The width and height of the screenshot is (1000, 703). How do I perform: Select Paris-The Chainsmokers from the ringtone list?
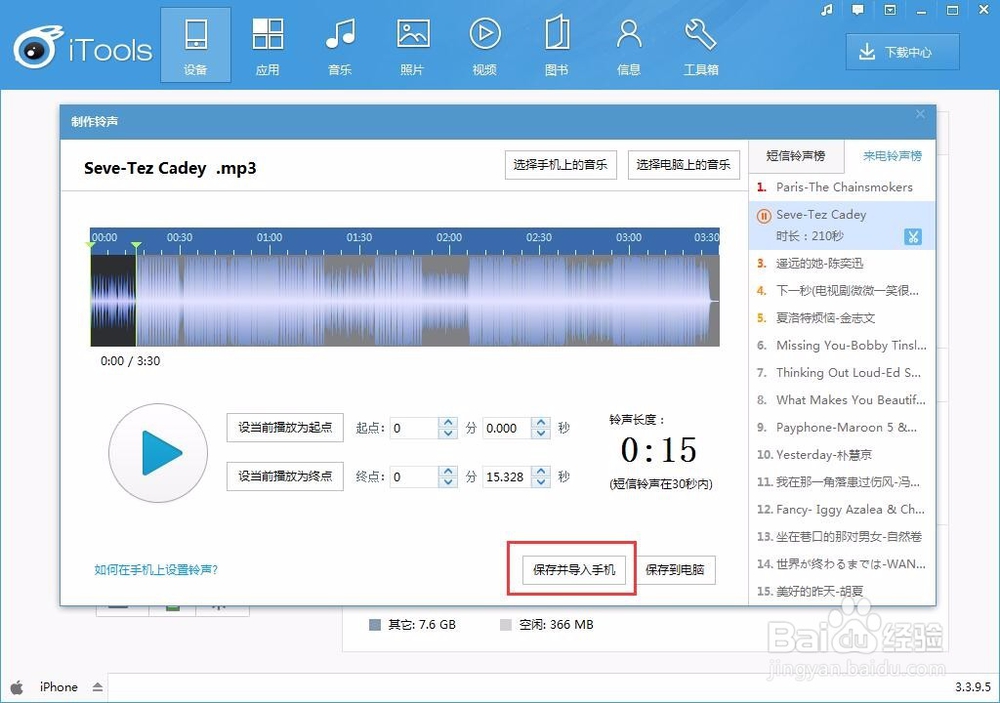(845, 187)
